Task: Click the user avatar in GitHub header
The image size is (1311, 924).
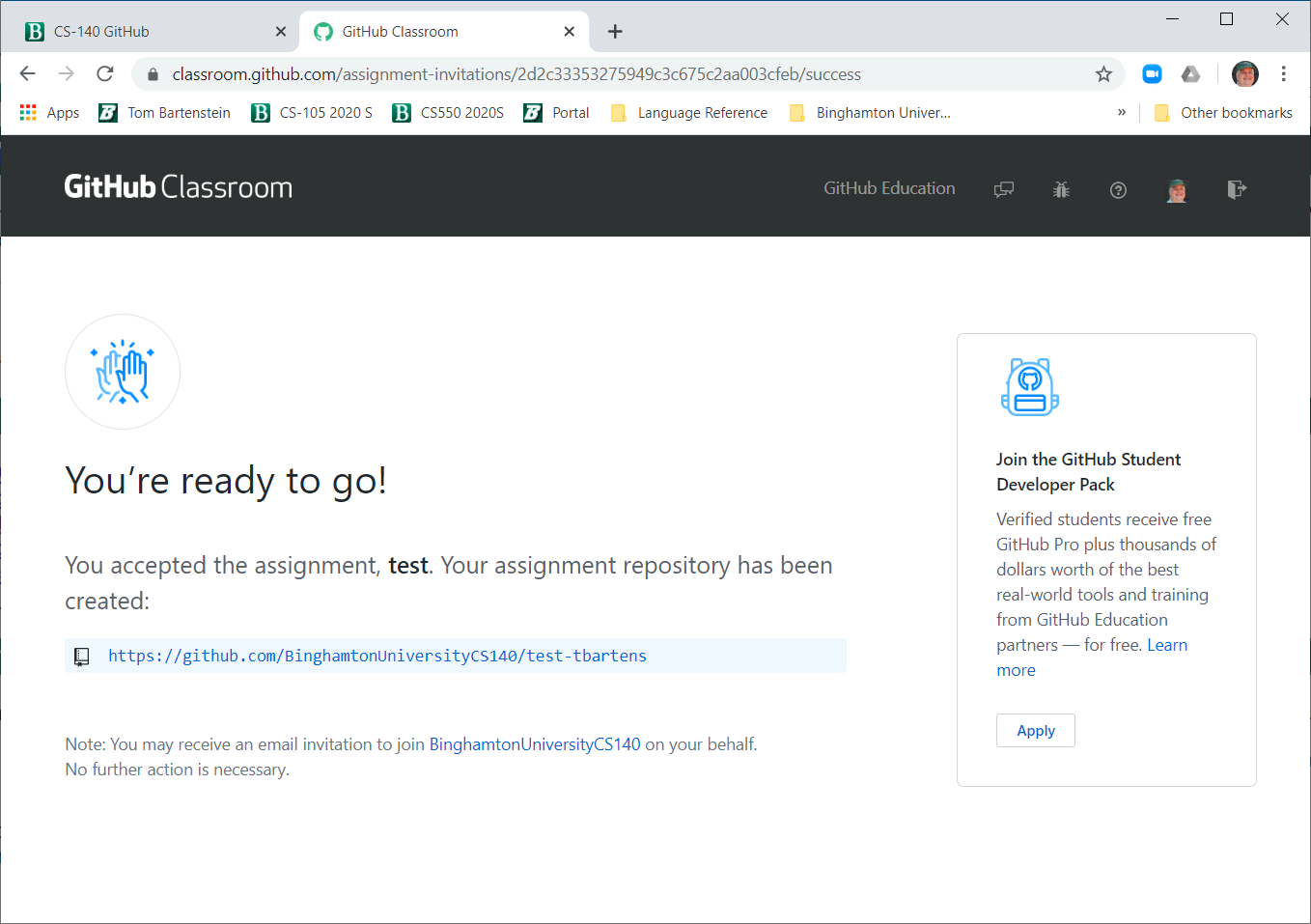Action: click(x=1176, y=190)
